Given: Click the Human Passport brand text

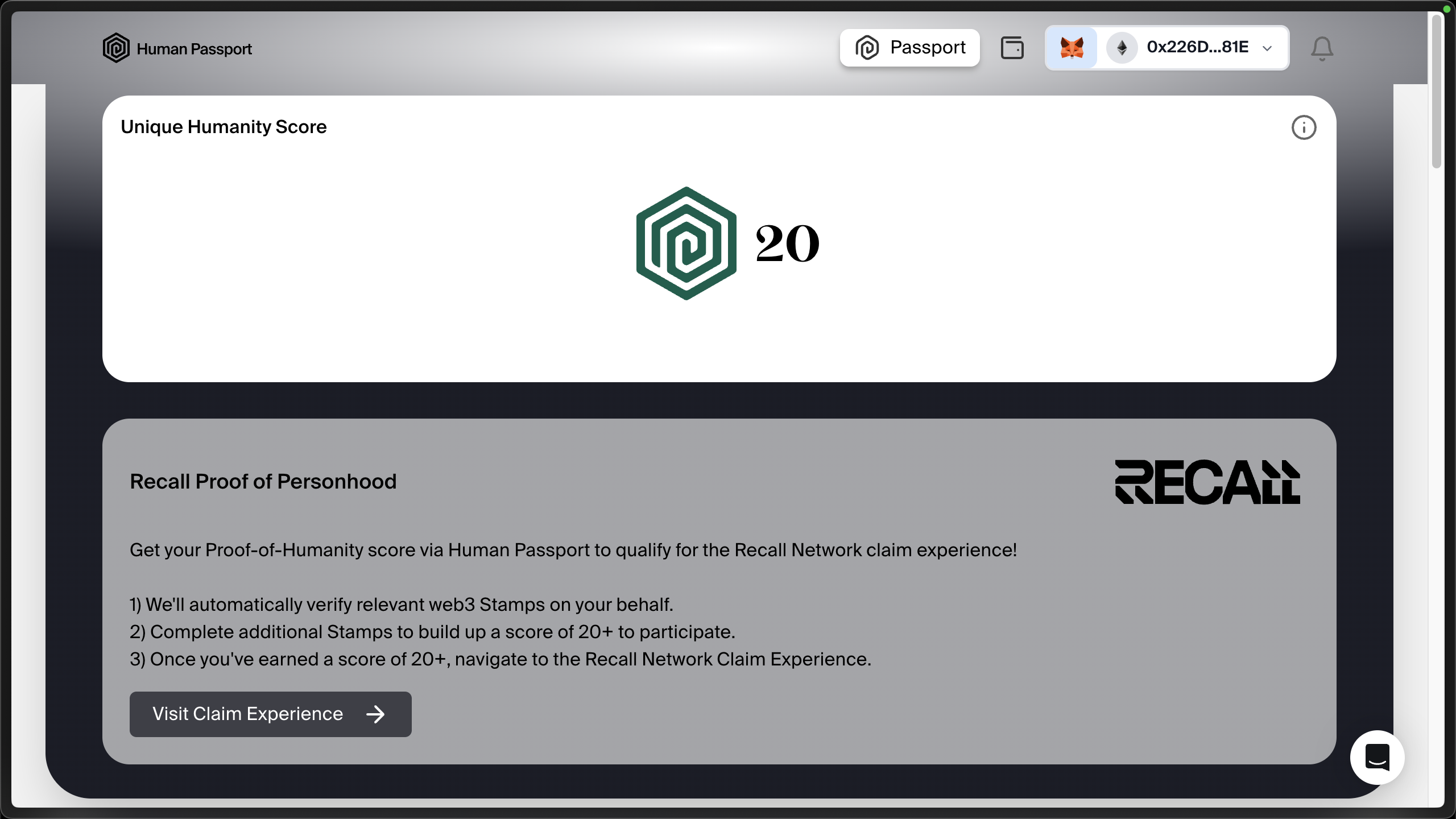Looking at the screenshot, I should coord(194,49).
